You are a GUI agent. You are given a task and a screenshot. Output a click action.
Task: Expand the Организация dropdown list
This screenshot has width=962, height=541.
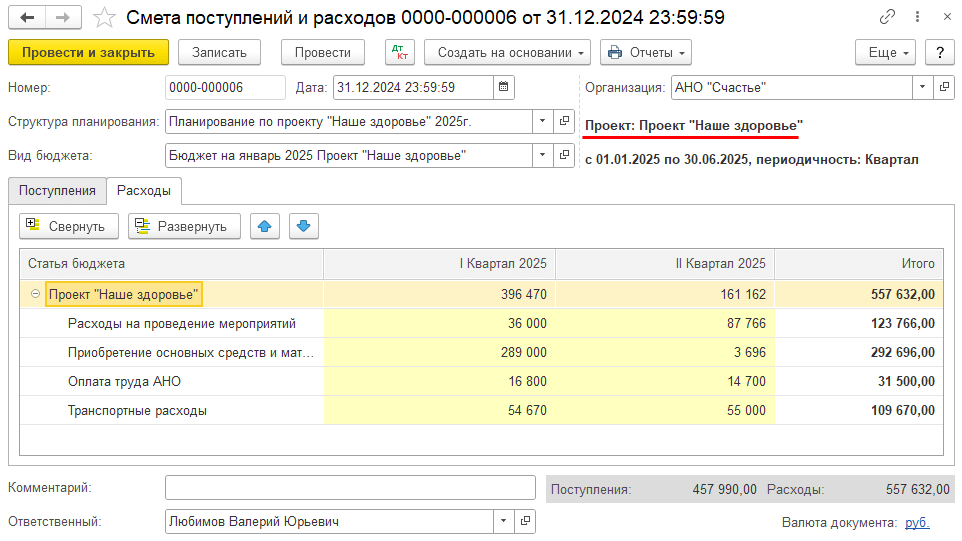click(922, 87)
